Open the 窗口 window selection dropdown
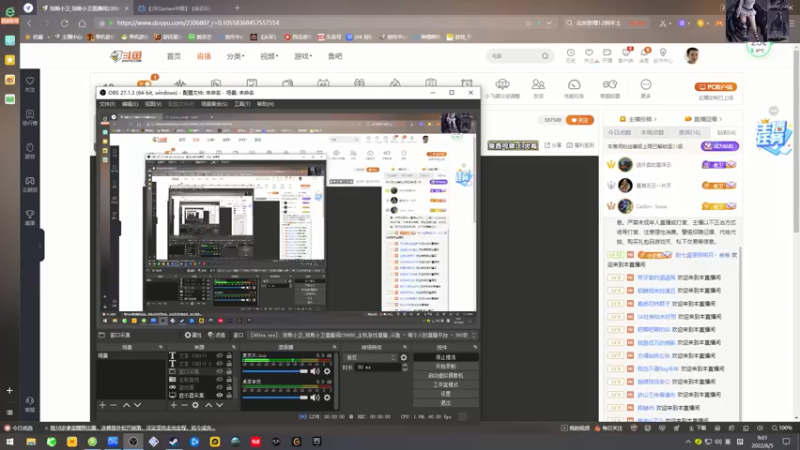800x450 pixels. [x=362, y=335]
